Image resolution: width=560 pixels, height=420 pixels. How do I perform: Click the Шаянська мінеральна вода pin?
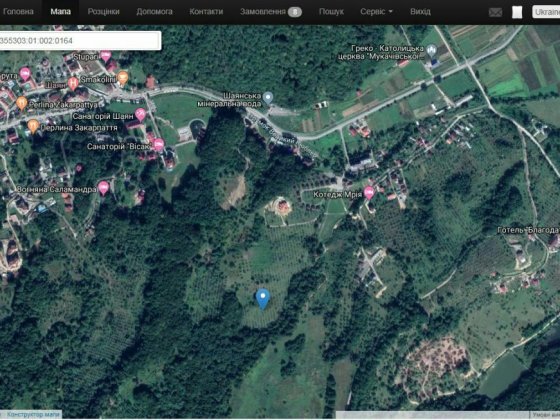pos(268,98)
